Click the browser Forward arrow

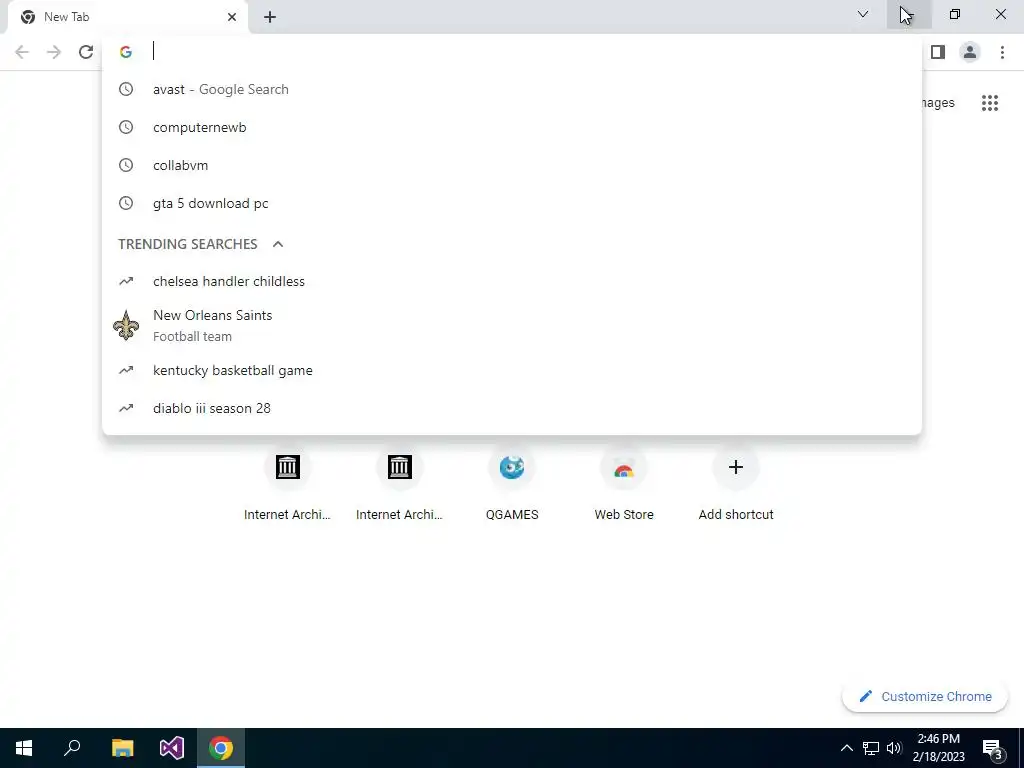click(x=54, y=52)
